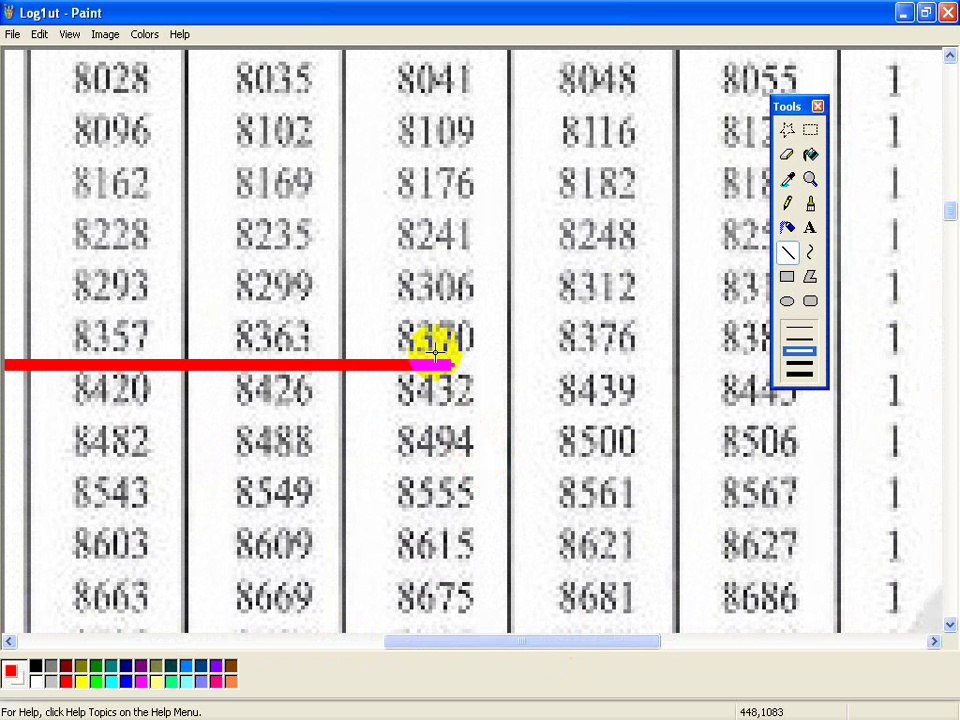Image resolution: width=960 pixels, height=720 pixels.
Task: Click the 'For Help' status bar message
Action: point(102,712)
